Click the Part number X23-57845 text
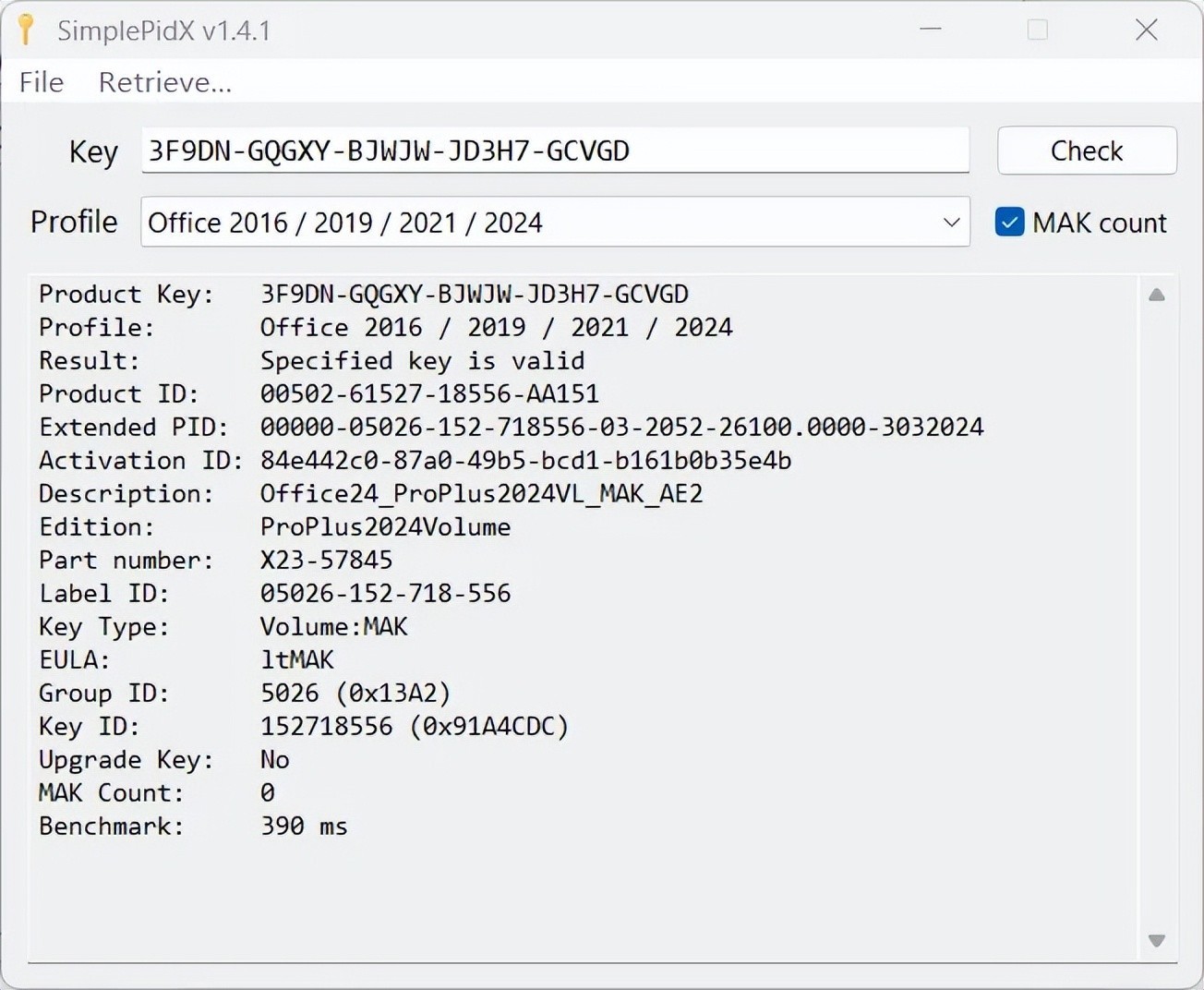This screenshot has width=1204, height=990. pos(326,561)
